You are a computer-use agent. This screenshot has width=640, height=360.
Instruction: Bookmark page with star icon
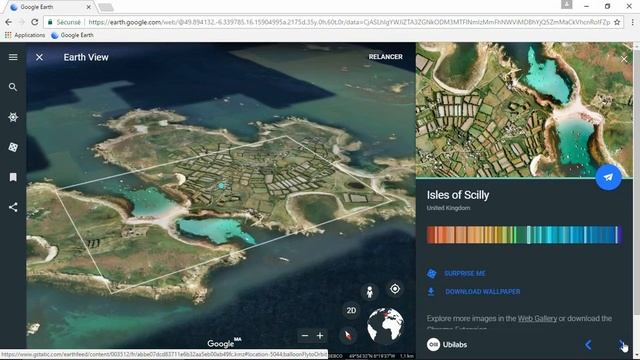click(617, 22)
